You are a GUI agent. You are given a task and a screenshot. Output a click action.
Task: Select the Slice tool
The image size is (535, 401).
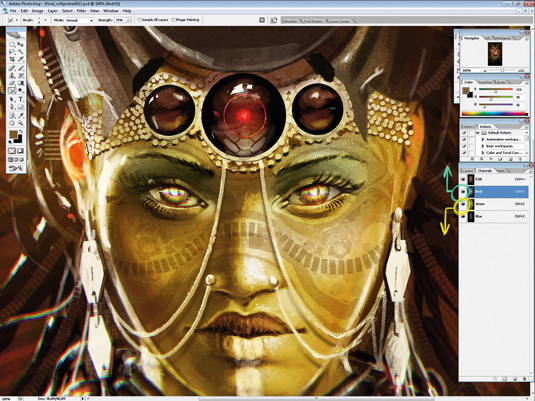click(x=20, y=59)
